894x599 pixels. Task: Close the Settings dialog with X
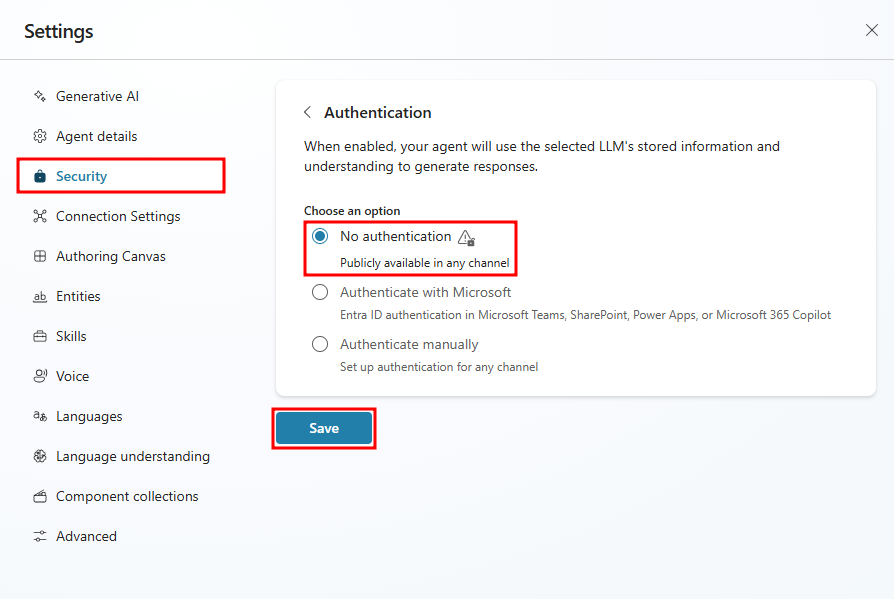[x=871, y=30]
